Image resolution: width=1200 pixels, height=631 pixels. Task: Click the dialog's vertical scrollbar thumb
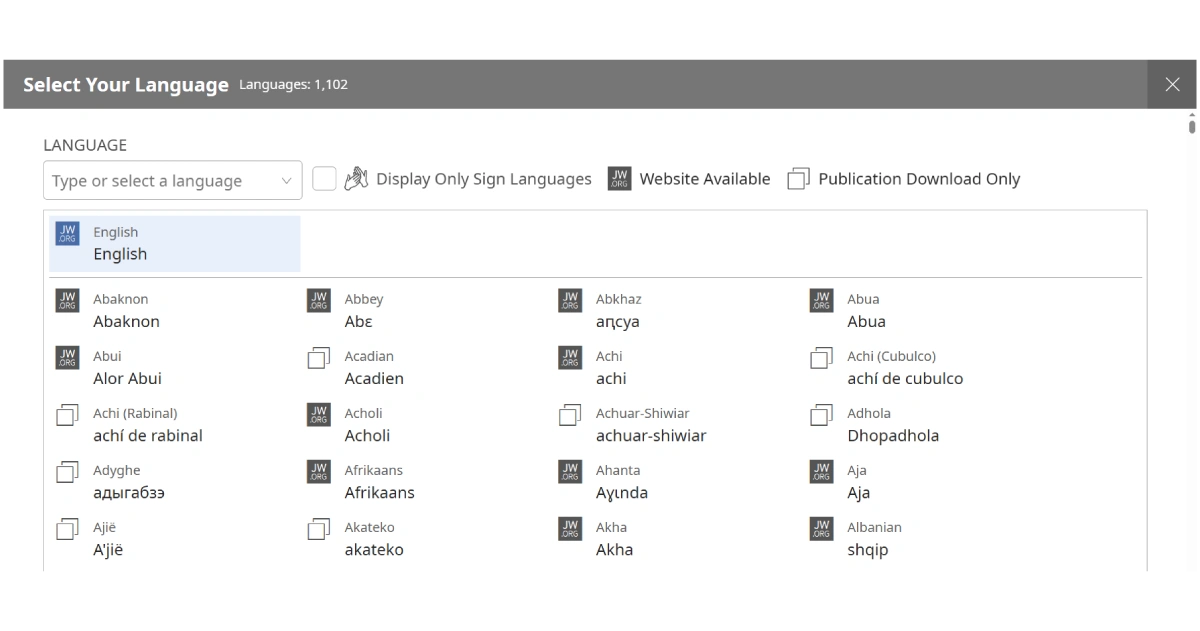pos(1192,126)
